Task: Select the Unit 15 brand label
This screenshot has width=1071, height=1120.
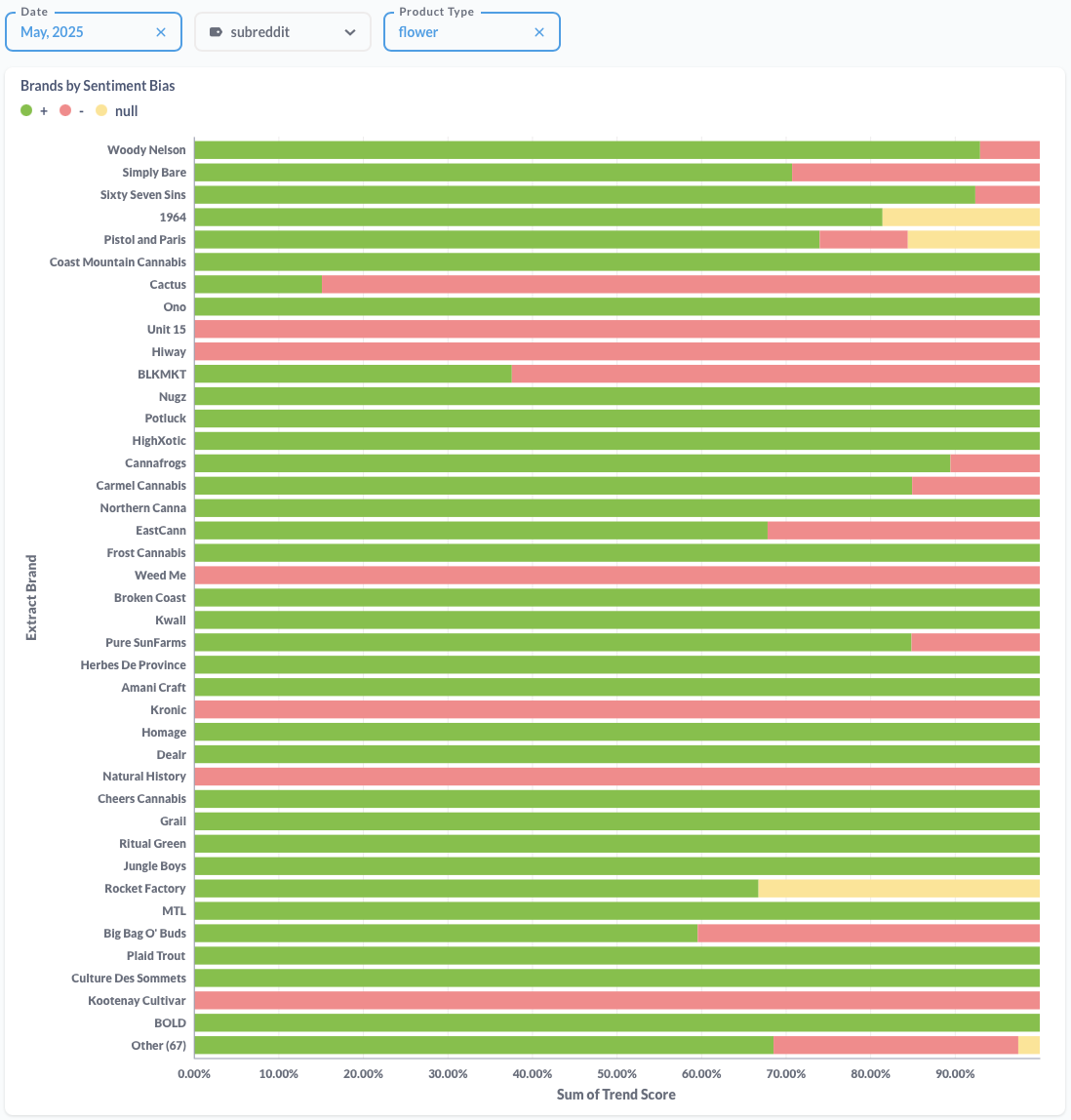Action: point(167,330)
